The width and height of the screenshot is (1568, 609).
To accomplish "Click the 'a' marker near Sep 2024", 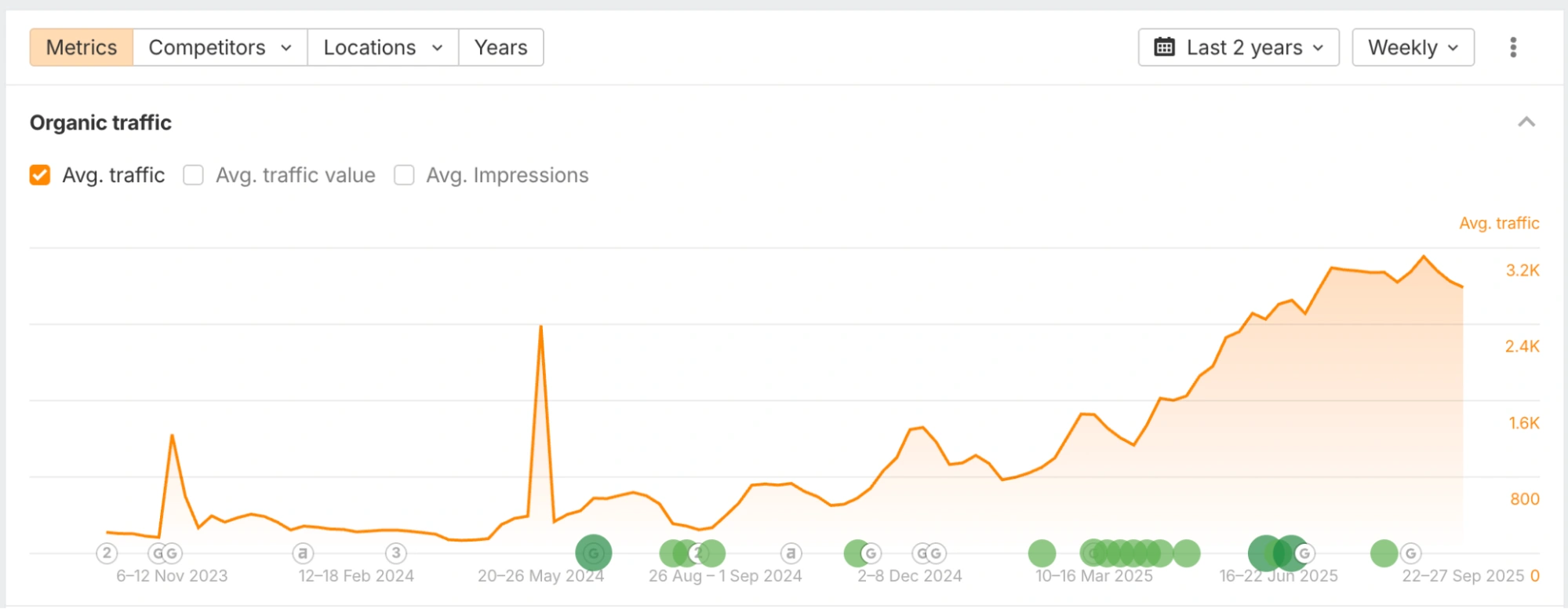I will pyautogui.click(x=791, y=553).
